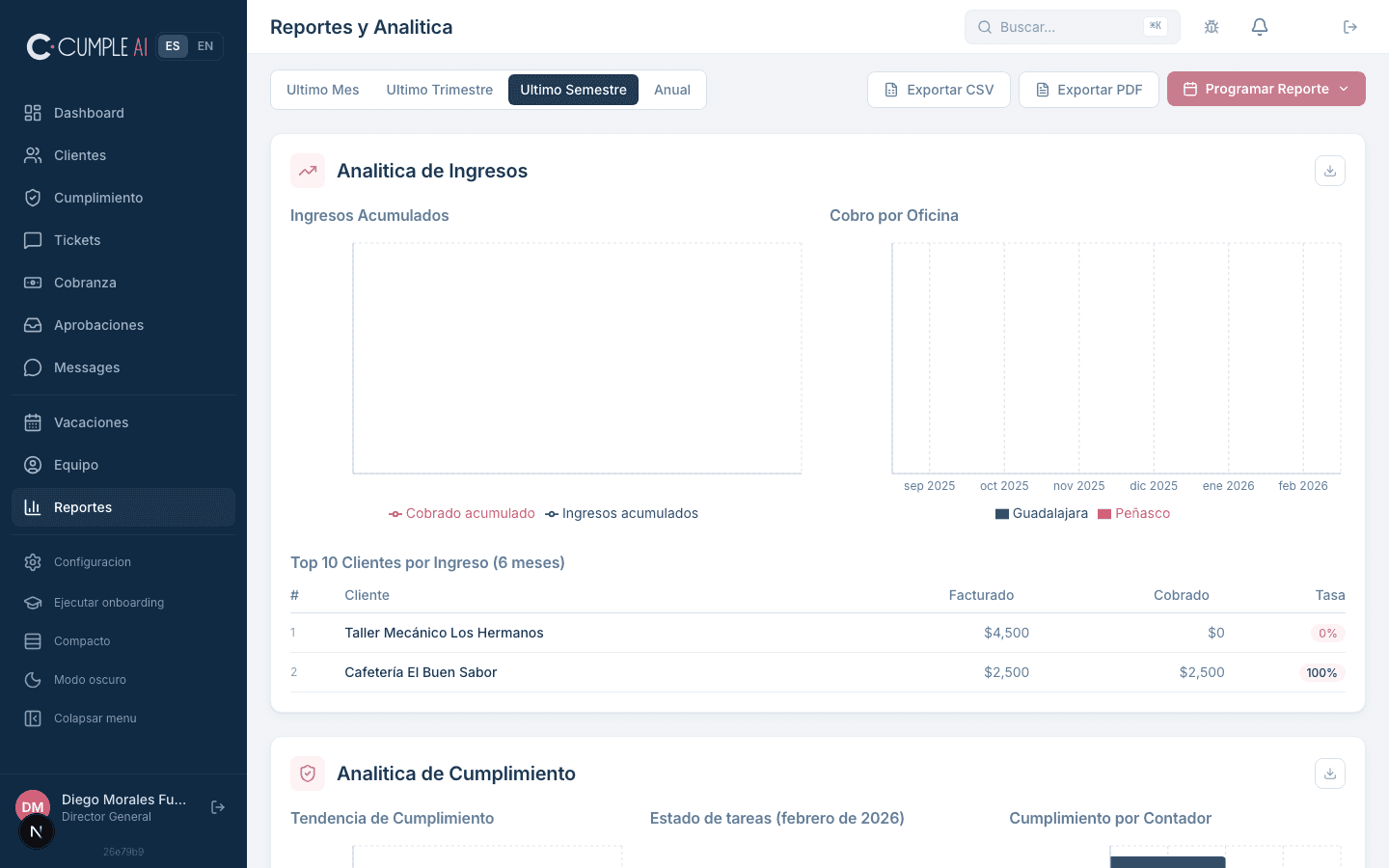Click the bug report icon in header
1389x868 pixels.
point(1212,27)
